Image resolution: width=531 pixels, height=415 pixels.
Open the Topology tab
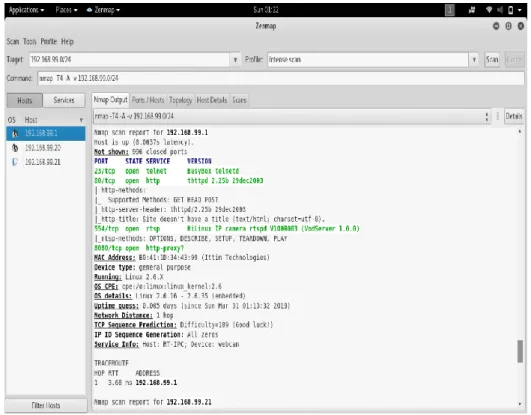[180, 100]
